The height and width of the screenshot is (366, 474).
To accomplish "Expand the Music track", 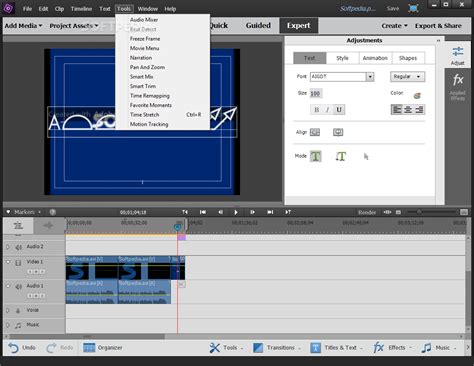I will [x=8, y=325].
